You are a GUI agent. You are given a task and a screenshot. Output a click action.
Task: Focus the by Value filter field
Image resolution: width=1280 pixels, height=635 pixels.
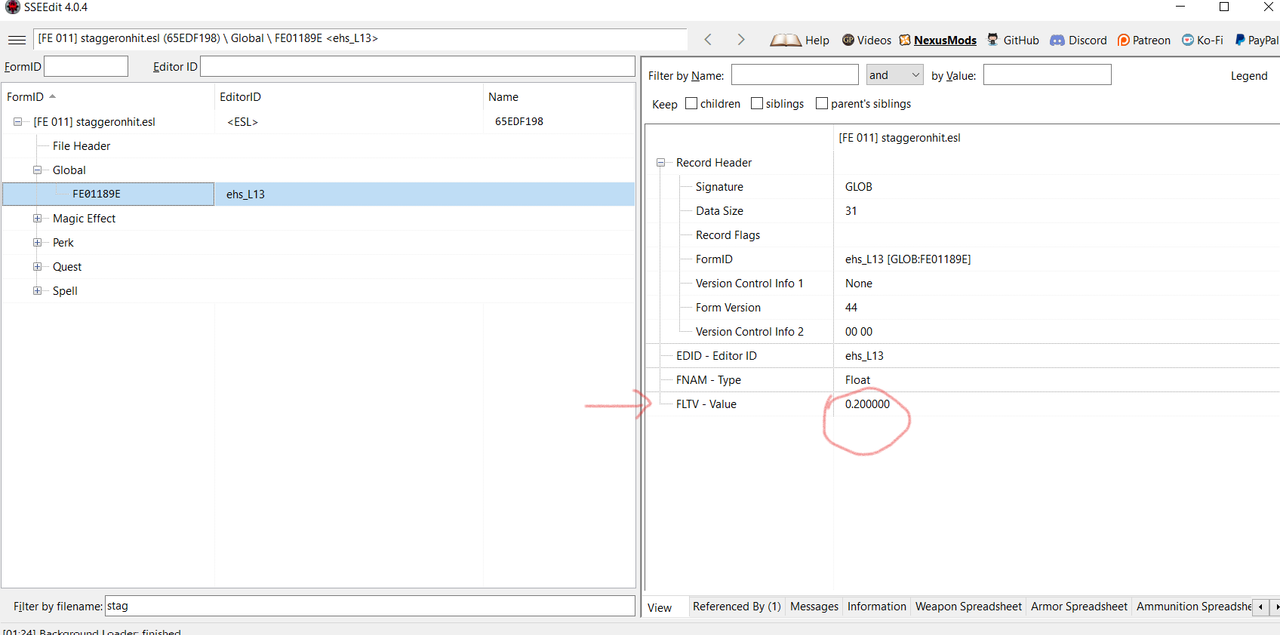[x=1047, y=75]
